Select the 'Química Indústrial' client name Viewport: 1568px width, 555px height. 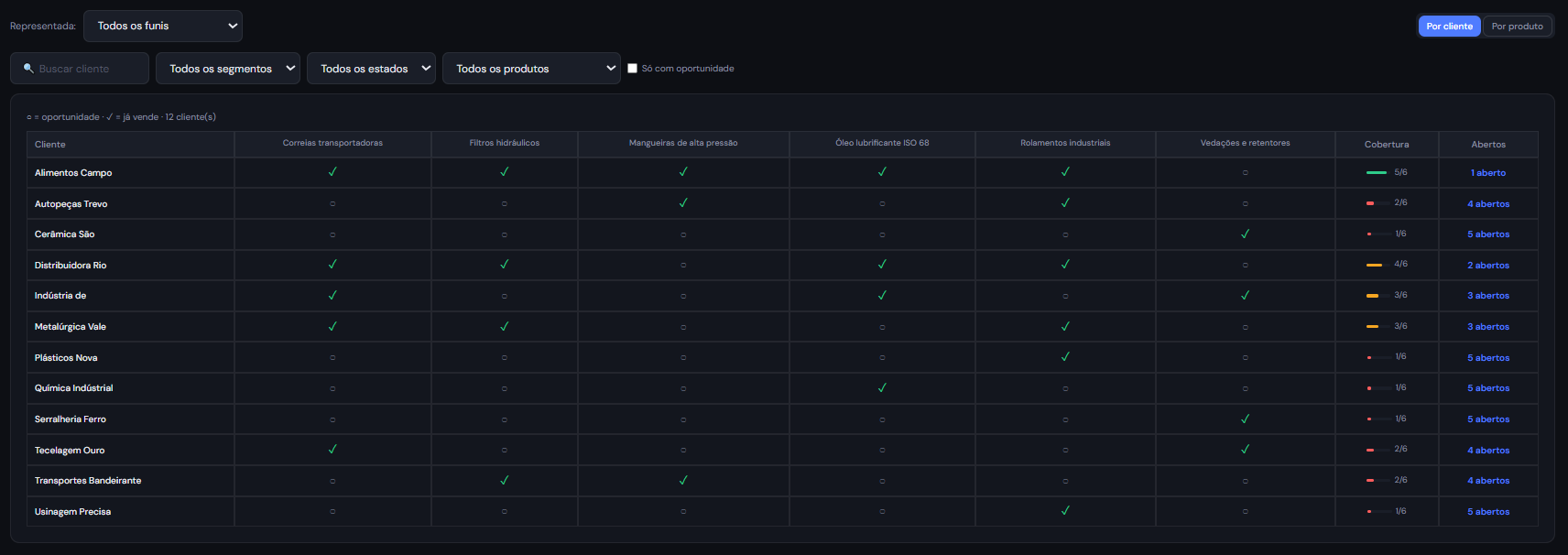pos(74,388)
